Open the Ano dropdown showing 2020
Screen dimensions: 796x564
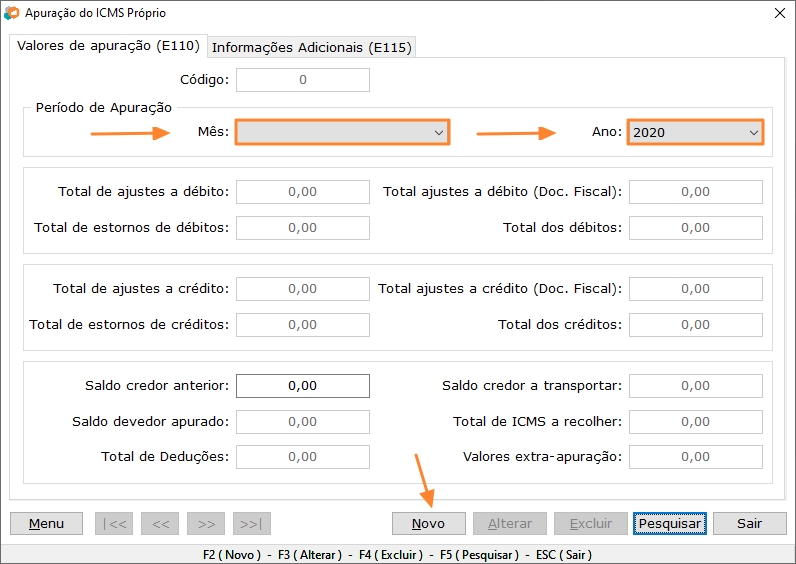[x=695, y=132]
